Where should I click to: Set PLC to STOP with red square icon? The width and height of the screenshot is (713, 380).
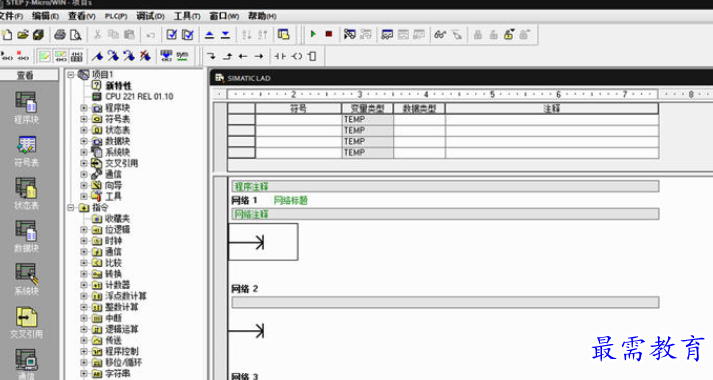329,34
